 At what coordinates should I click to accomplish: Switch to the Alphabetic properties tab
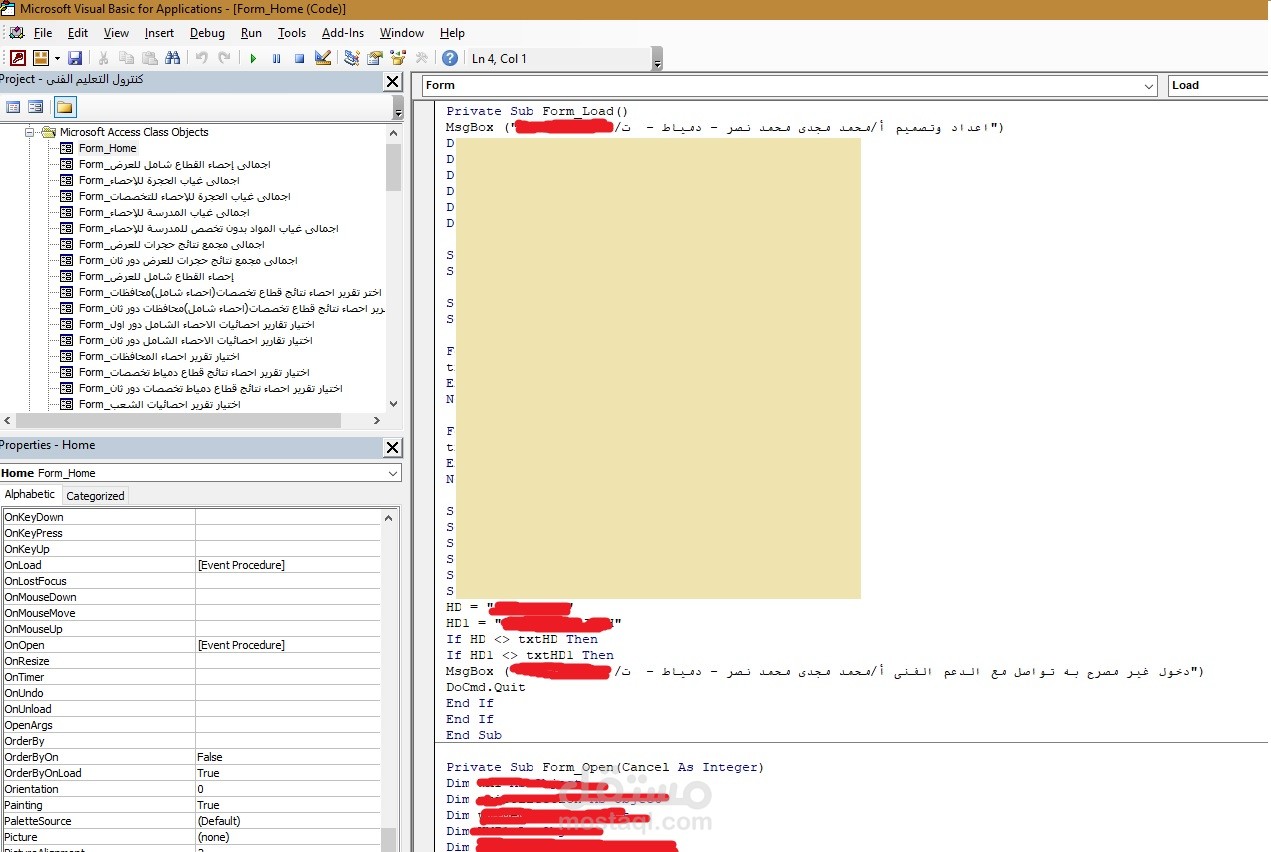(30, 495)
